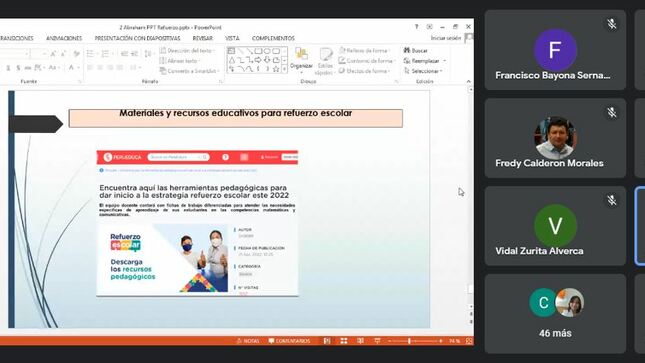The image size is (645, 363).
Task: Toggle Francisco Bayona's muted microphone icon
Action: click(612, 24)
